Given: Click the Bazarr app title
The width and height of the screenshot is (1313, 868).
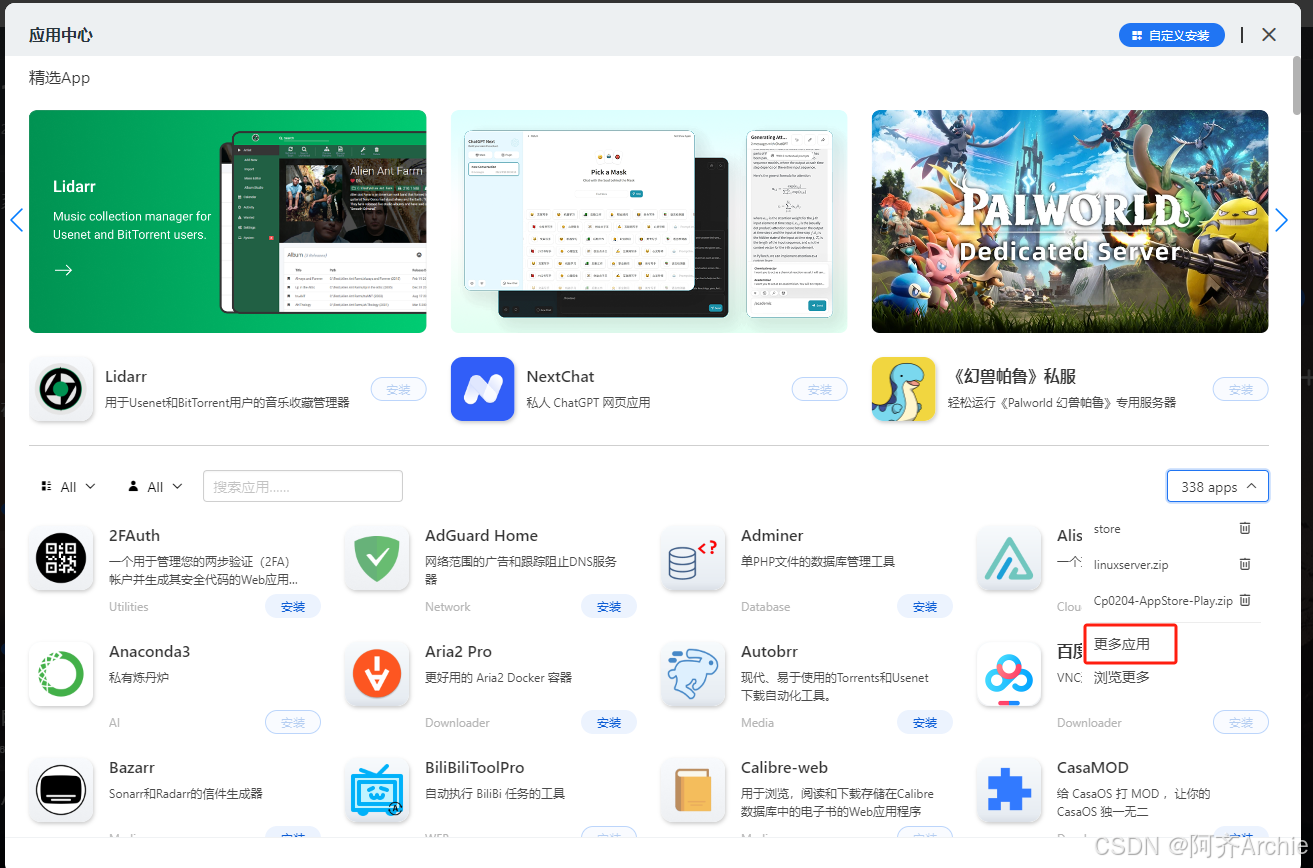Looking at the screenshot, I should [132, 767].
